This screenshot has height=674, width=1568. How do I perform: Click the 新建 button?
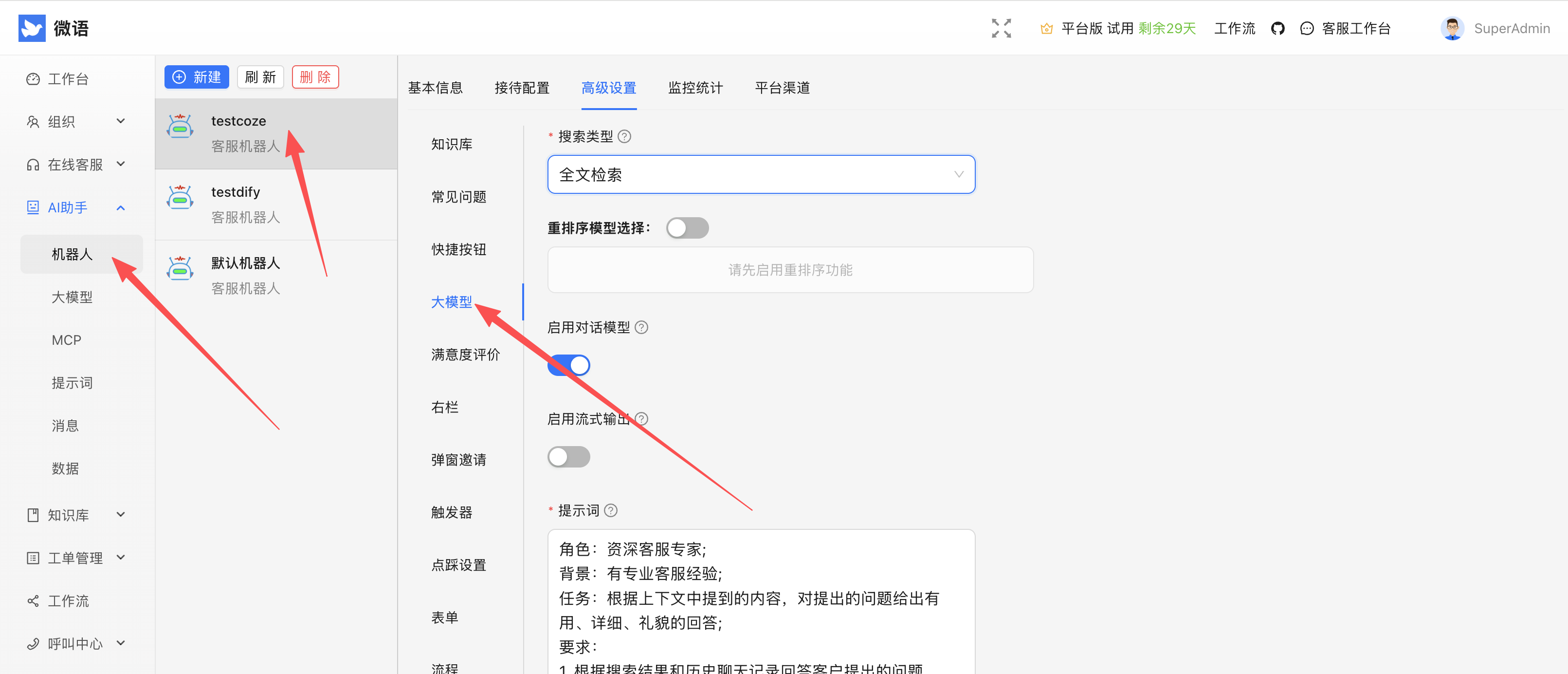[x=197, y=77]
